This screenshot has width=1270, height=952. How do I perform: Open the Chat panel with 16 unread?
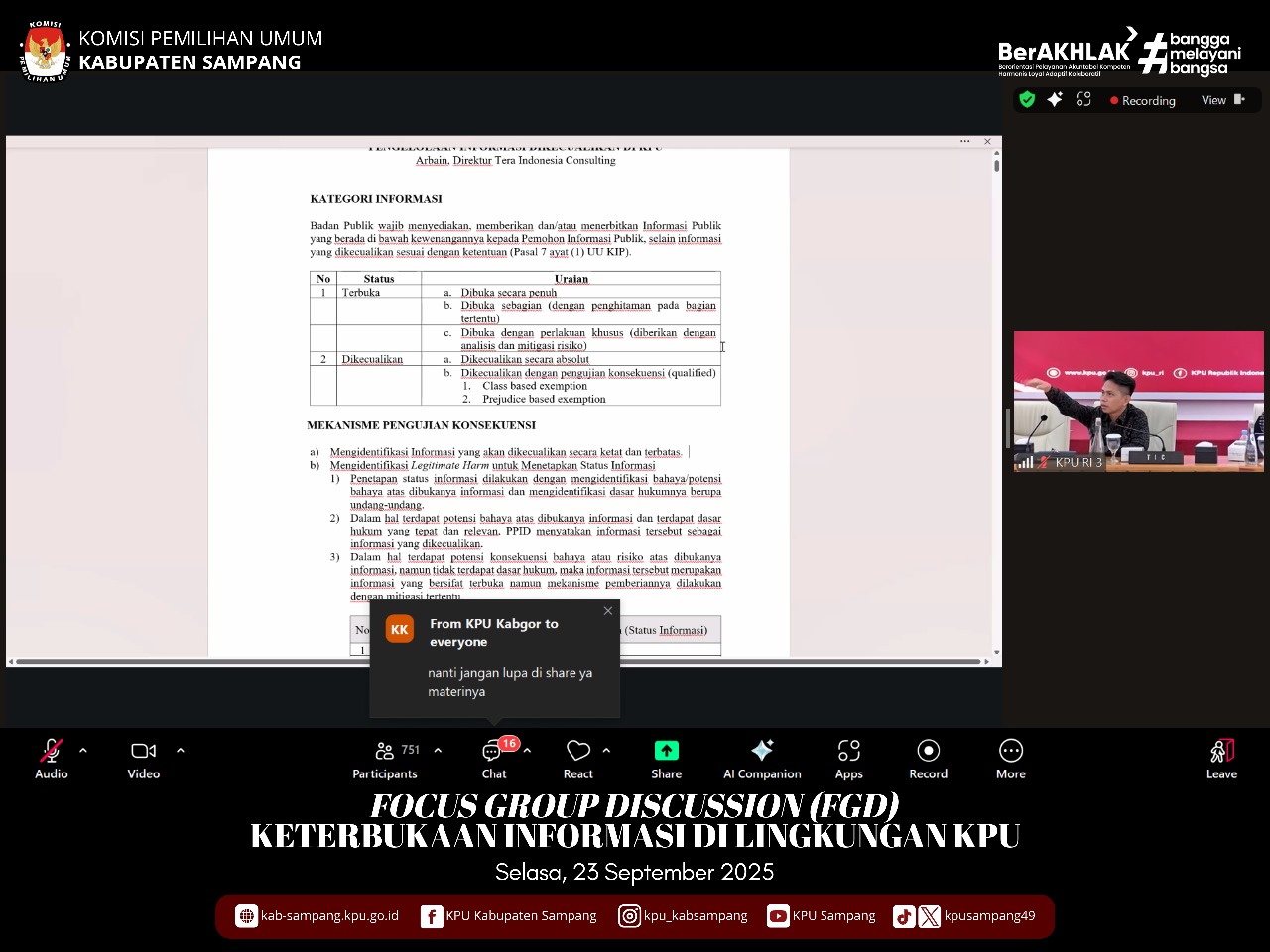(493, 759)
